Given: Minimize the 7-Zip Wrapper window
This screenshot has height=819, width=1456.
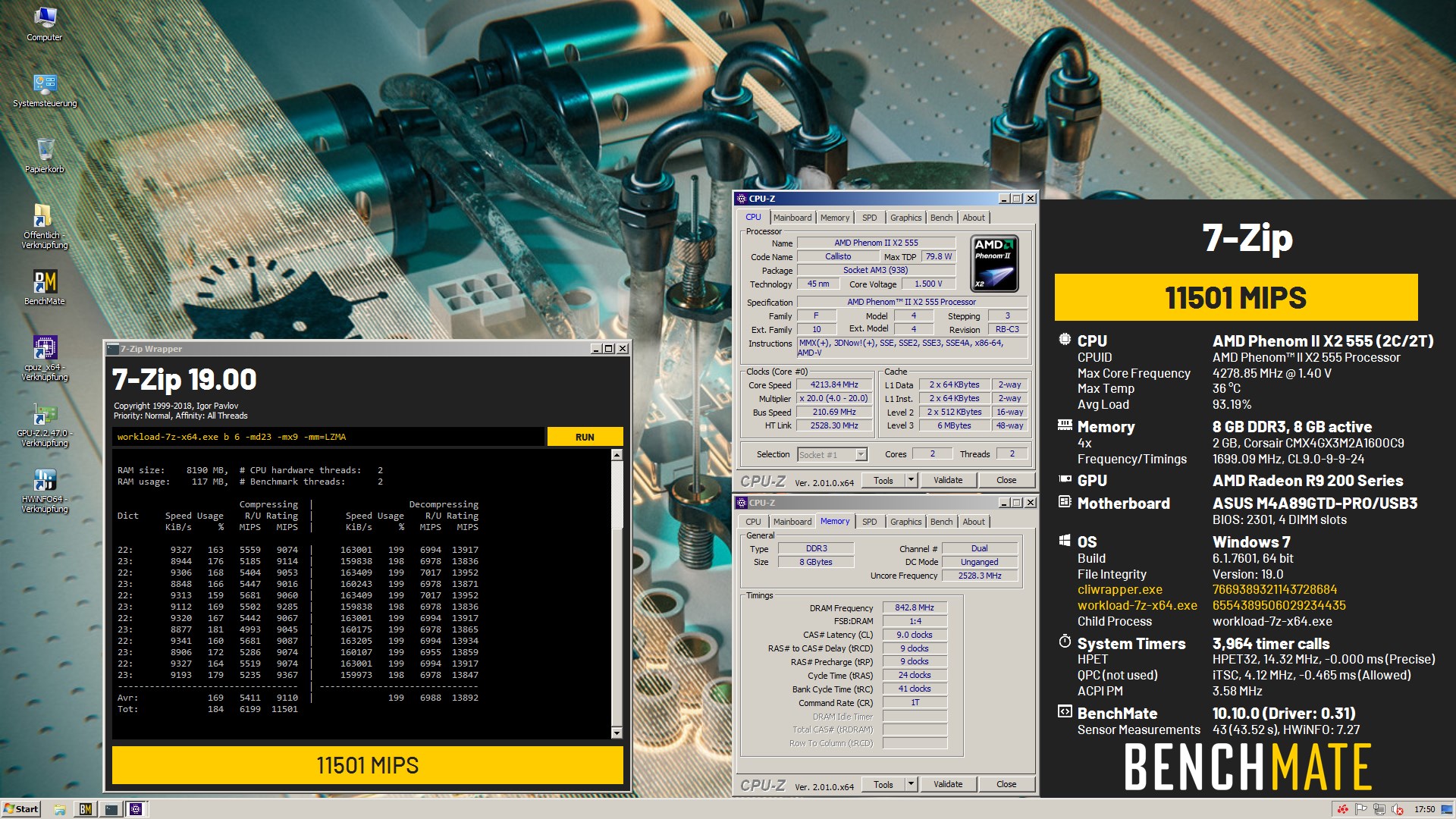Looking at the screenshot, I should click(596, 349).
